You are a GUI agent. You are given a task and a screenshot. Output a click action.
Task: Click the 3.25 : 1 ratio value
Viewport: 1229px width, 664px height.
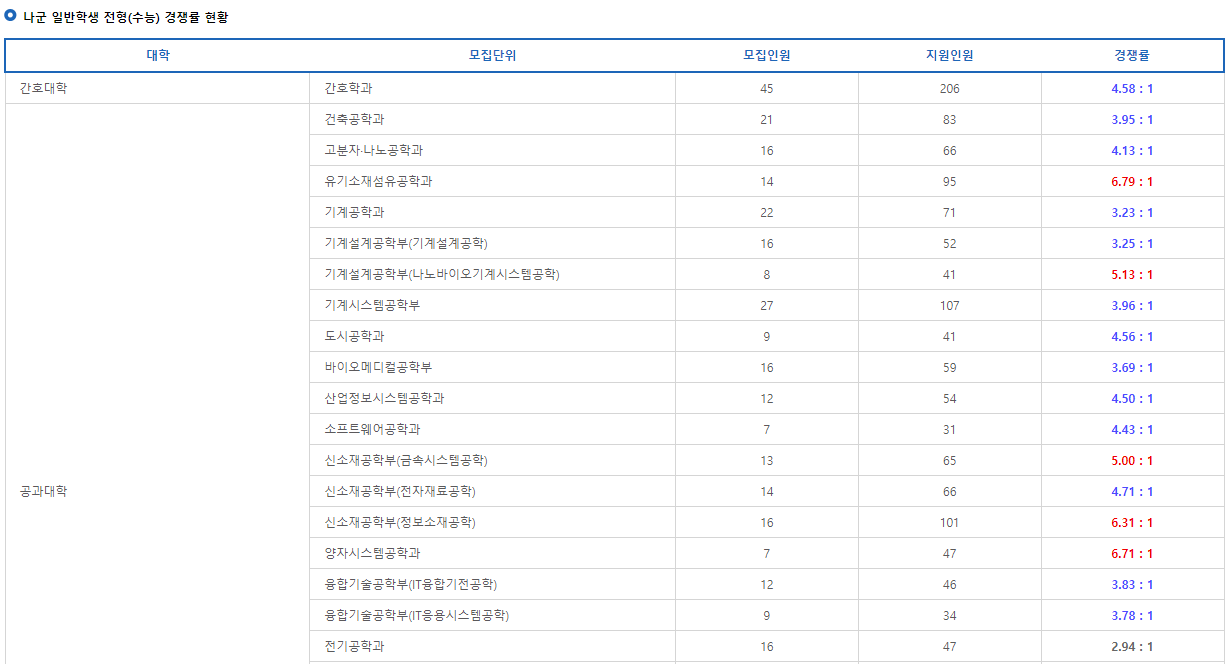point(1132,244)
